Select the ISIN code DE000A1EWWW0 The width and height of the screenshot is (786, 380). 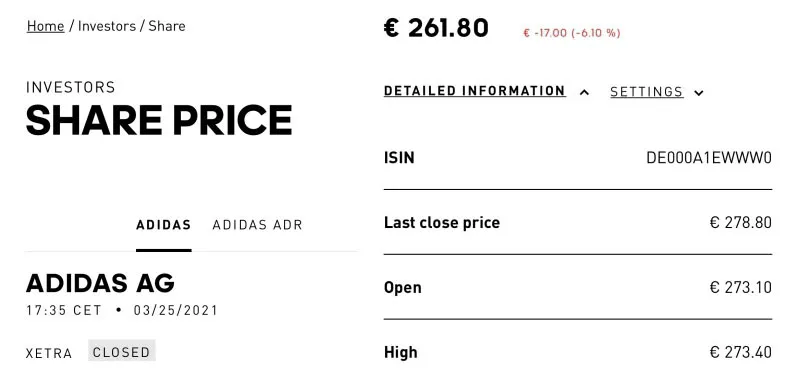709,158
